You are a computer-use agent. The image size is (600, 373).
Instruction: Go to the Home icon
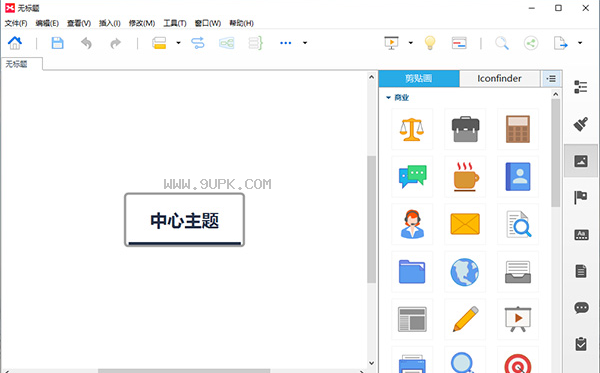coord(15,43)
